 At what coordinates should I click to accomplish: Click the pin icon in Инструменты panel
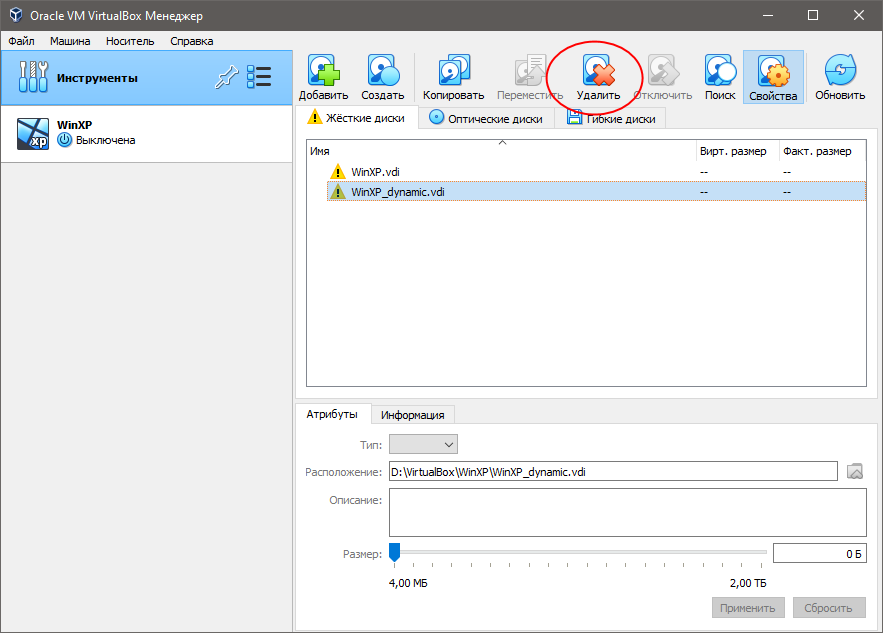(x=226, y=77)
